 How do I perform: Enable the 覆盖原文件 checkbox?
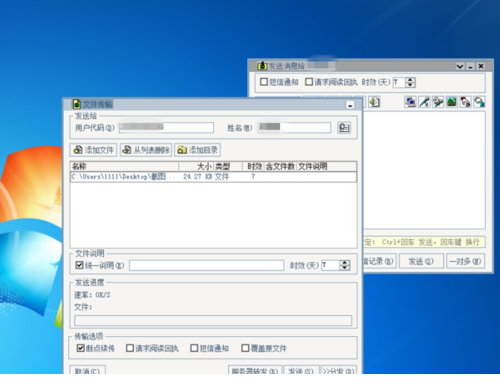pyautogui.click(x=245, y=348)
